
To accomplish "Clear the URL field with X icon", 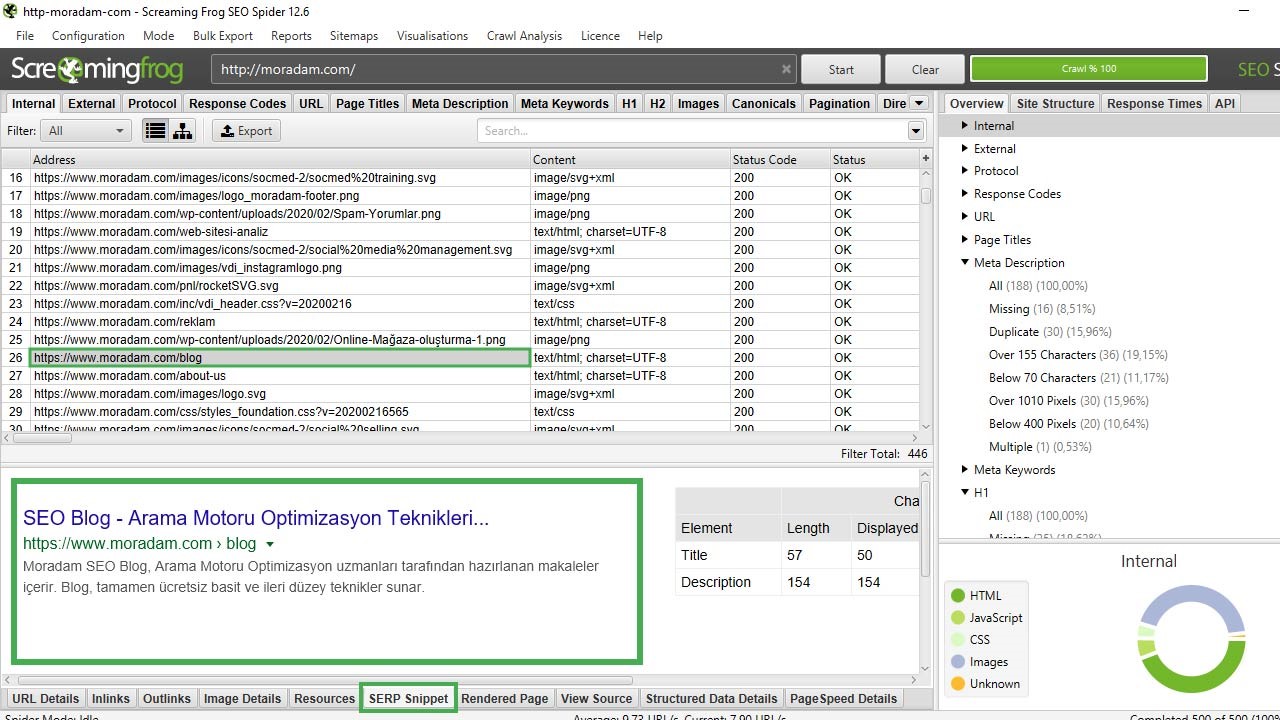I will (x=786, y=70).
